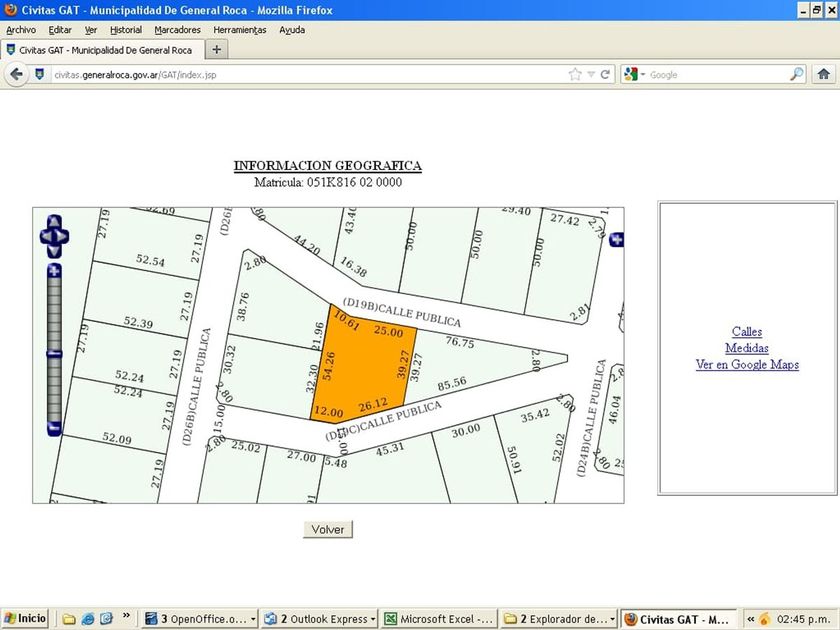
Task: Click the Volver button
Action: (328, 530)
